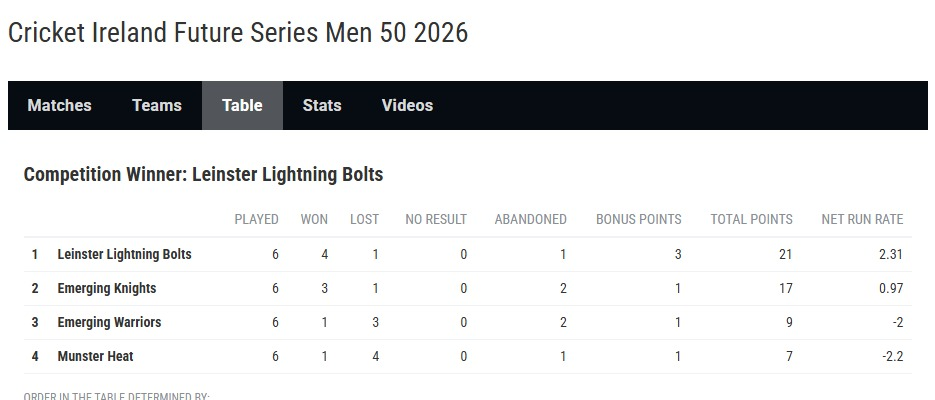Open Emerging Warriors team link

(x=109, y=323)
